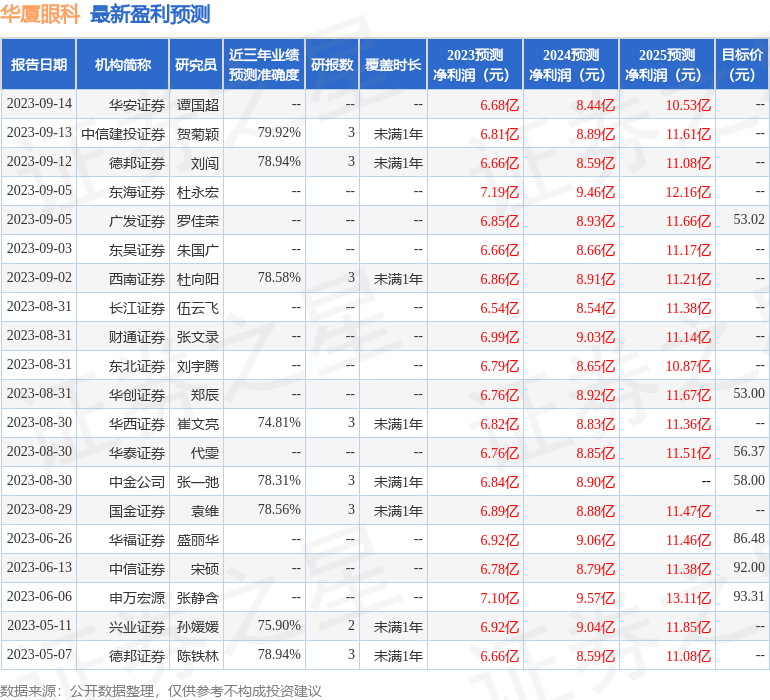Click the 华厦眼科 title text
Viewport: 770px width, 700px height.
pyautogui.click(x=40, y=14)
